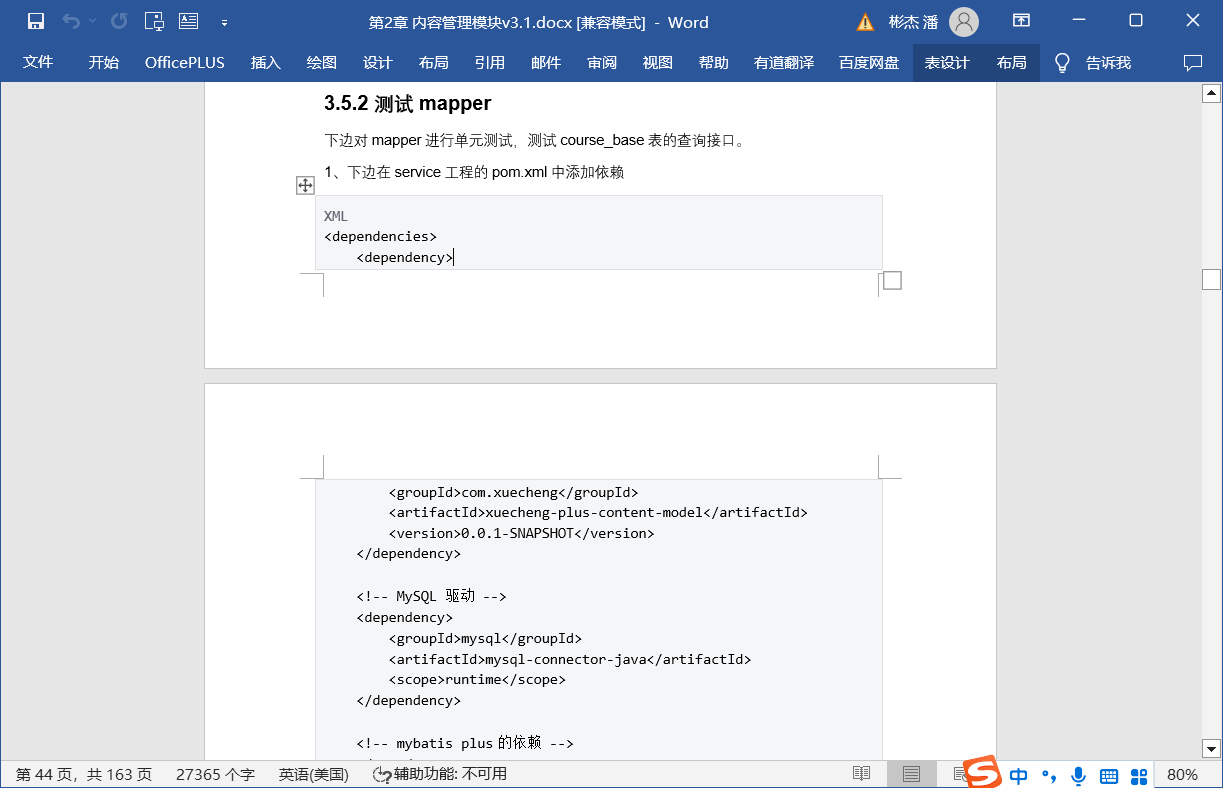The image size is (1223, 788).
Task: Click the 告诉我 search field
Action: (x=1108, y=62)
